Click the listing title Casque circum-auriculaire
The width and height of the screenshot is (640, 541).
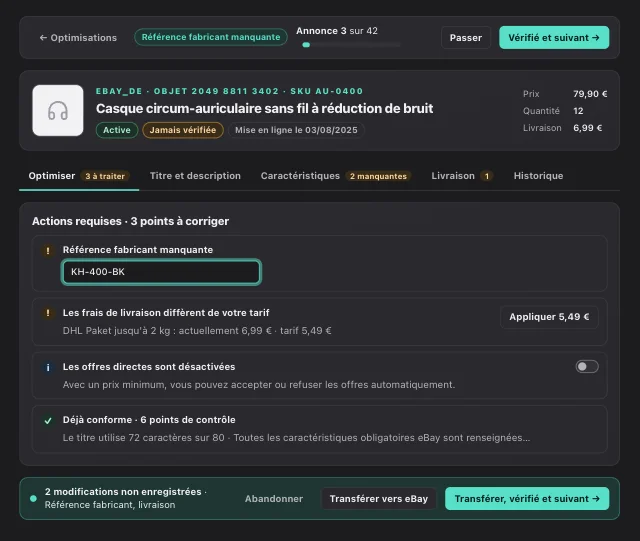coord(264,109)
